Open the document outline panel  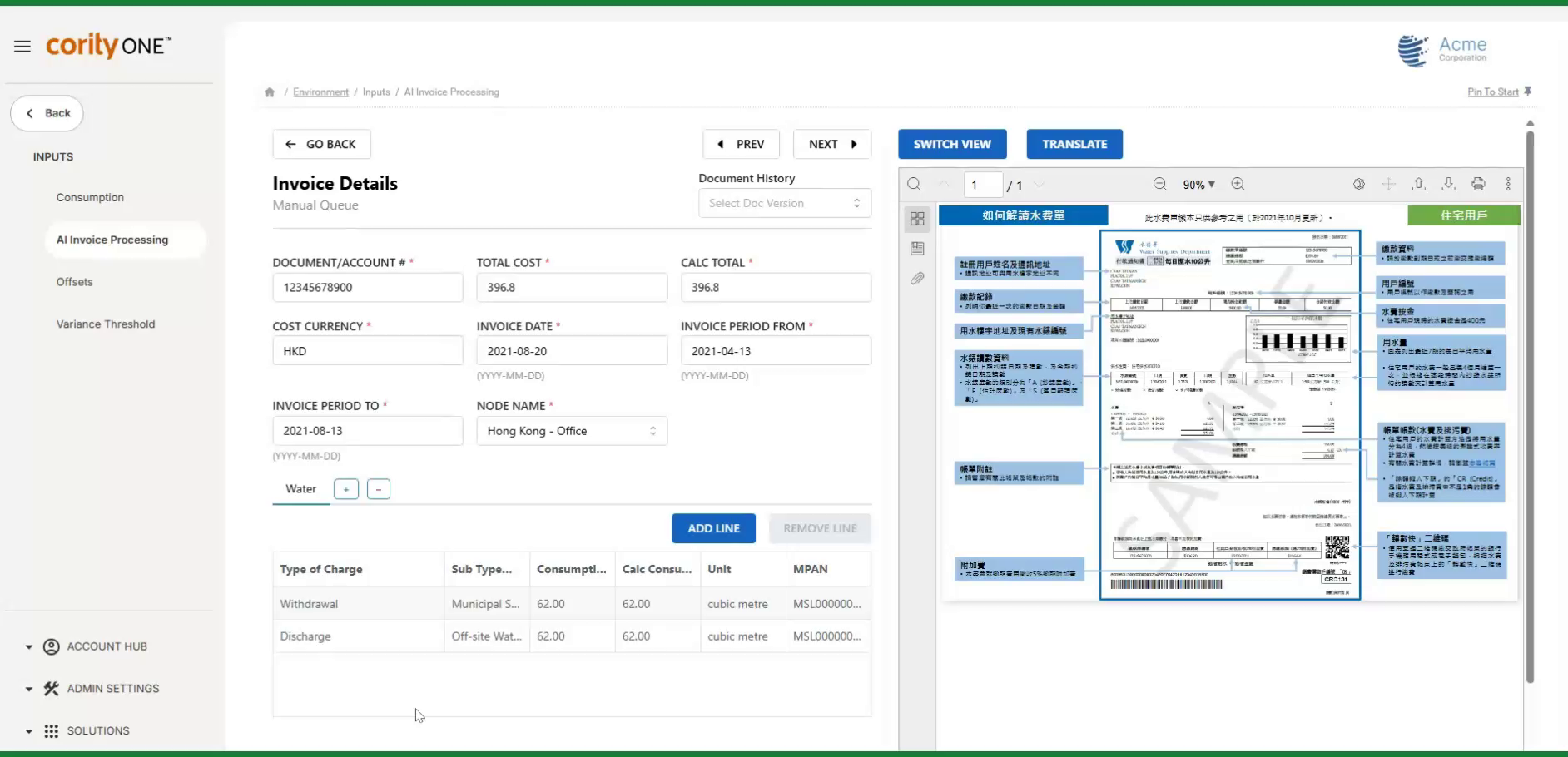(x=918, y=248)
